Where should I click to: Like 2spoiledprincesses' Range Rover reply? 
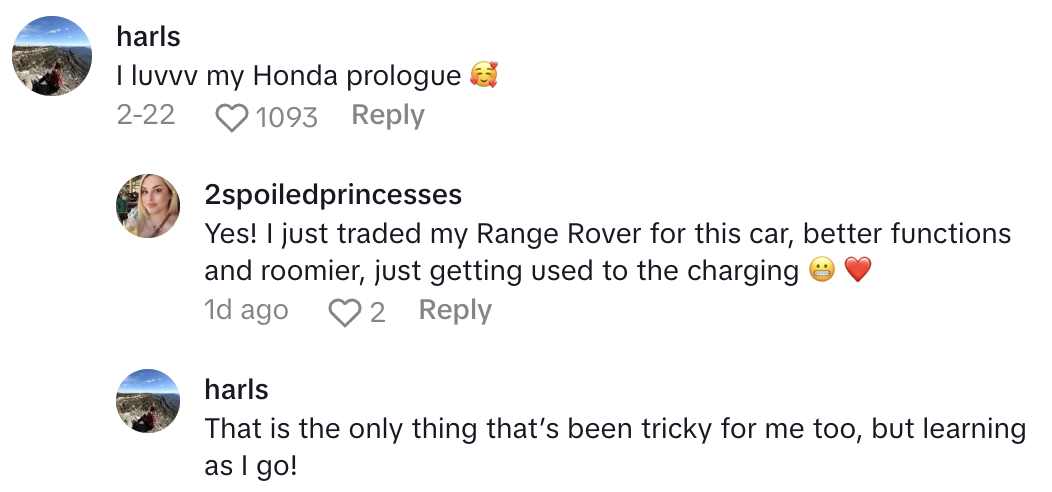tap(344, 313)
